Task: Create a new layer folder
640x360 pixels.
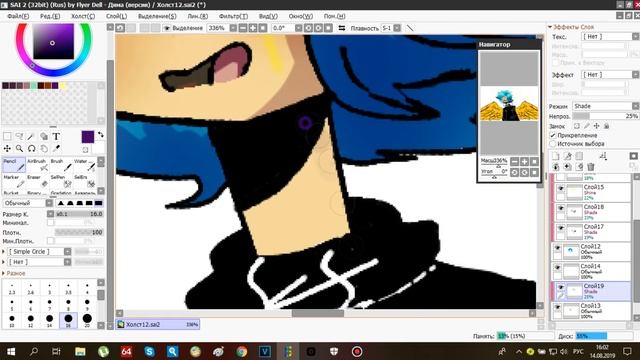Action: 579,156
